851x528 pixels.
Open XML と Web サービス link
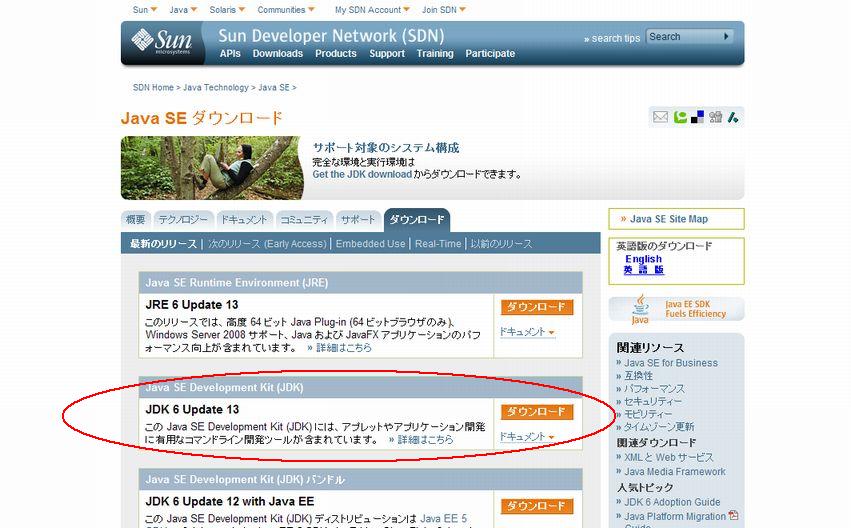pos(669,457)
